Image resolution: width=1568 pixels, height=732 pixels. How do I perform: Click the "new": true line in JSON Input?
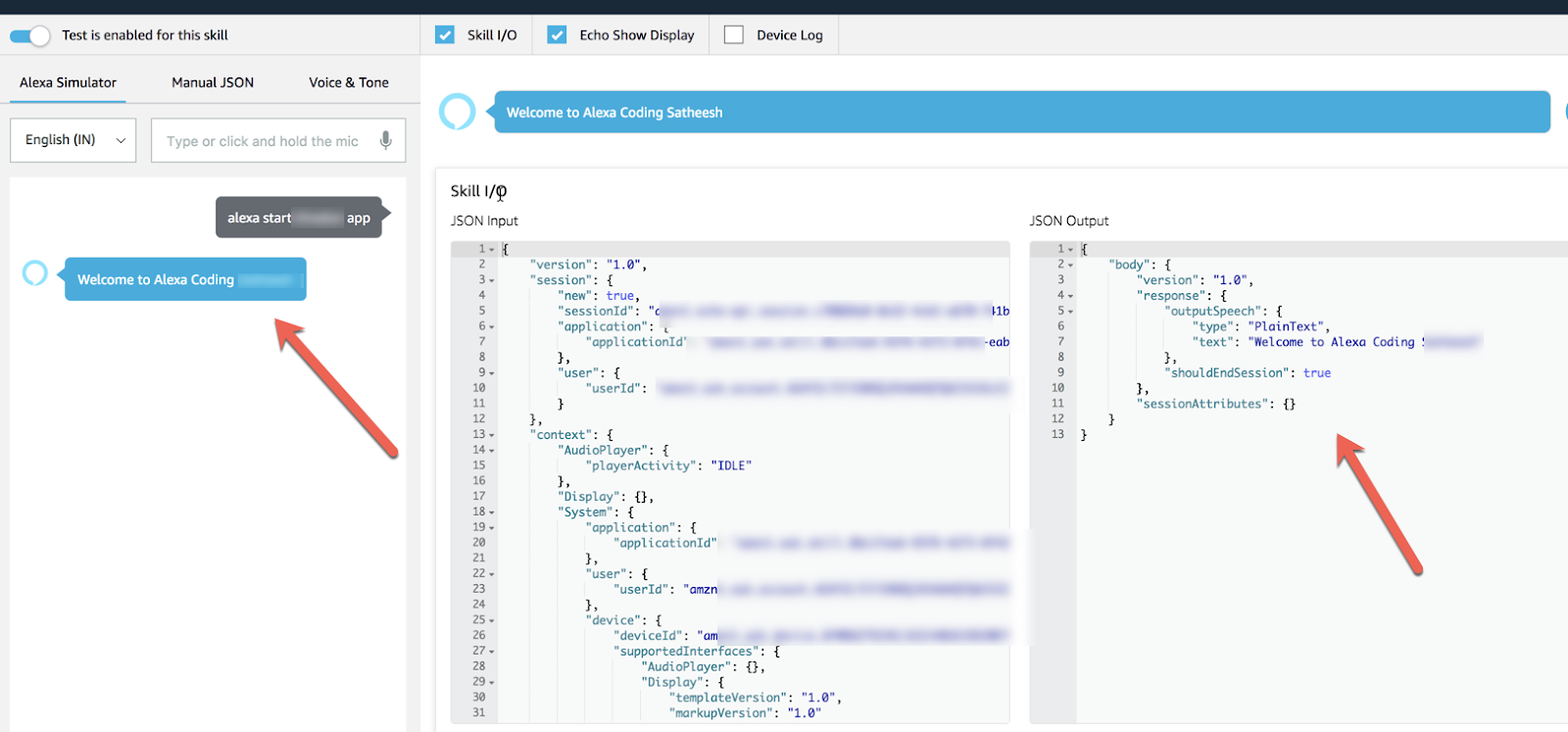point(599,296)
